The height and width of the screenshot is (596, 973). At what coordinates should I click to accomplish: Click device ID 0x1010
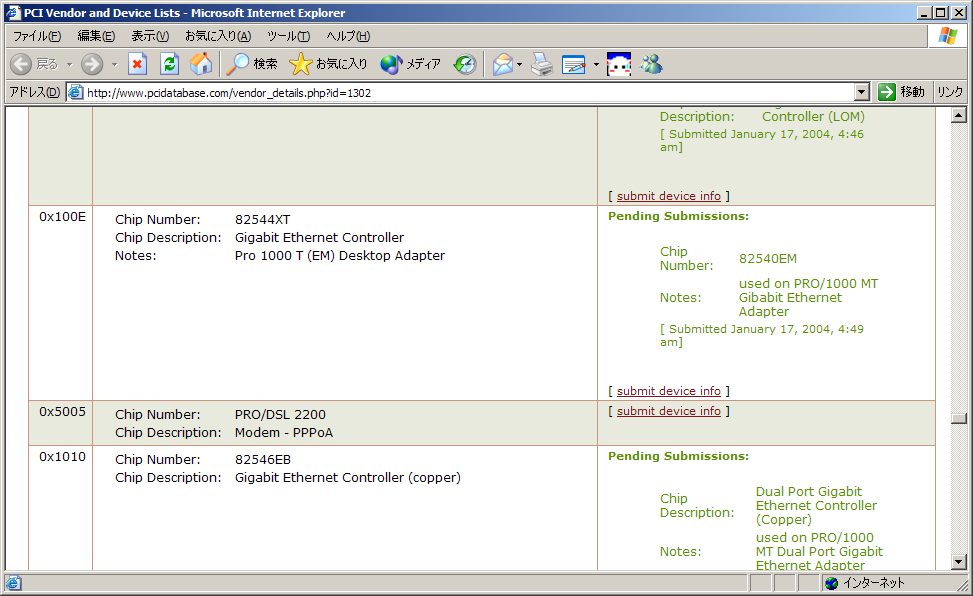[x=63, y=457]
